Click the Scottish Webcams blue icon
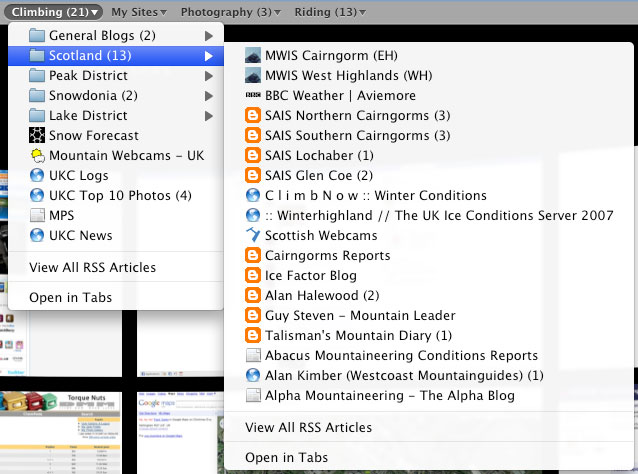This screenshot has width=638, height=474. pos(253,235)
